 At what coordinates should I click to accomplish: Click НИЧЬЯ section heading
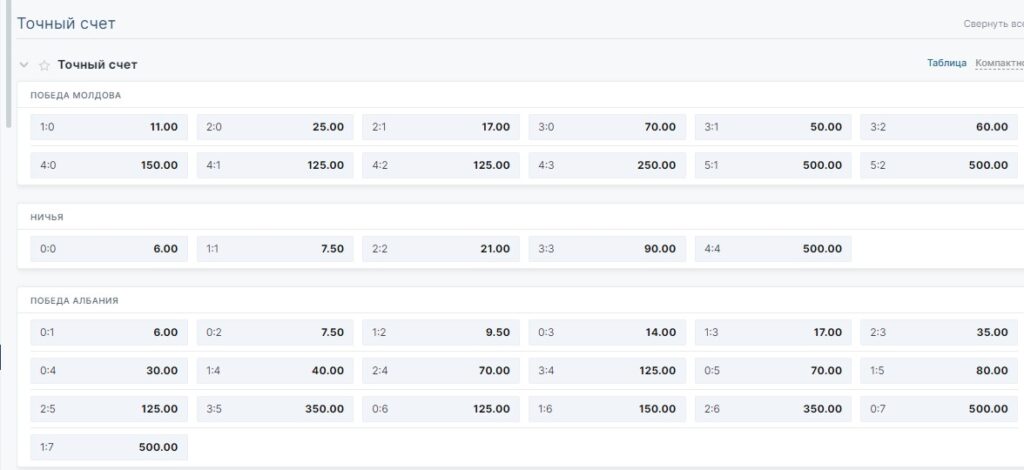coord(47,217)
